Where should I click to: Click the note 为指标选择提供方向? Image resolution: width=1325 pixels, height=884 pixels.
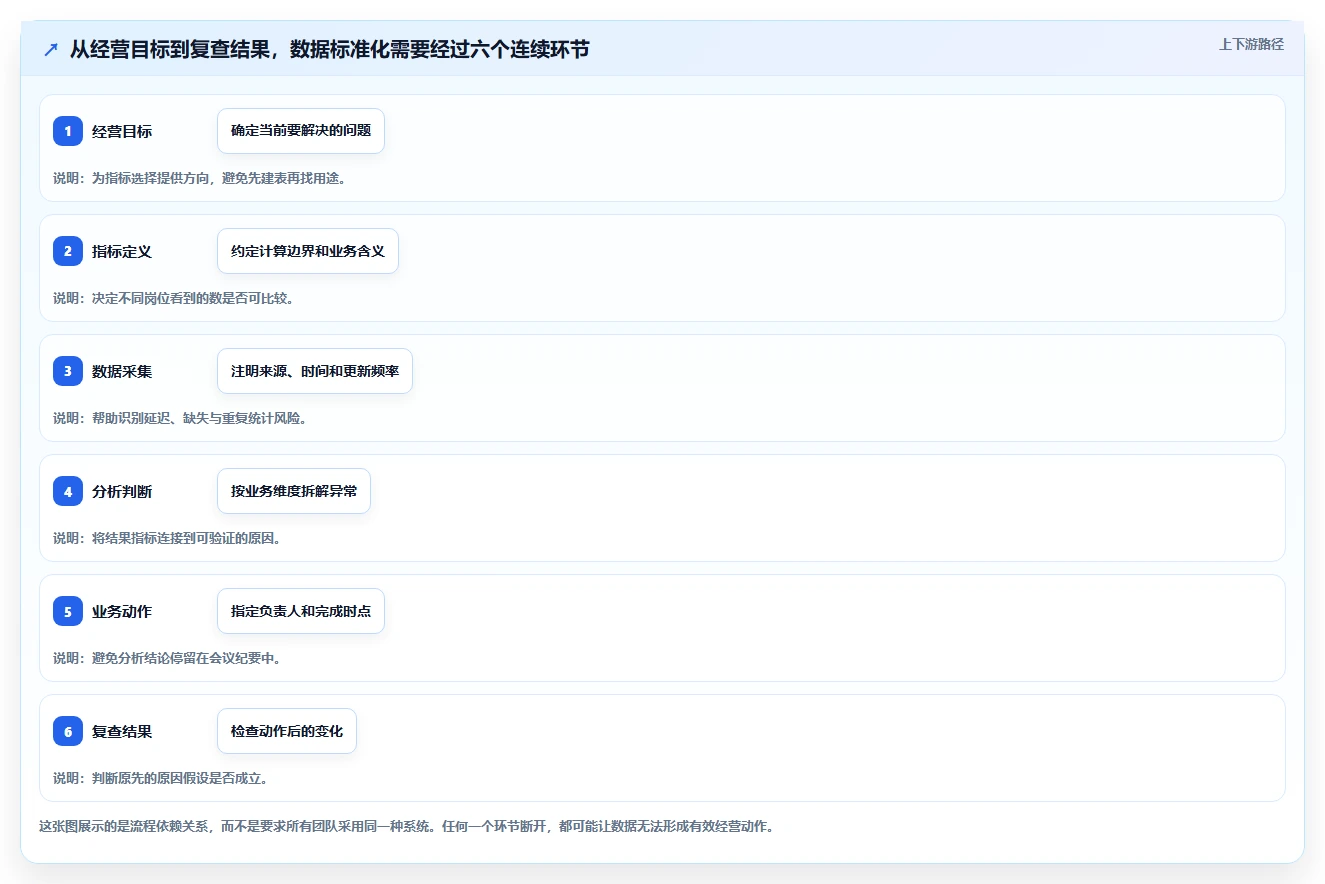(199, 178)
